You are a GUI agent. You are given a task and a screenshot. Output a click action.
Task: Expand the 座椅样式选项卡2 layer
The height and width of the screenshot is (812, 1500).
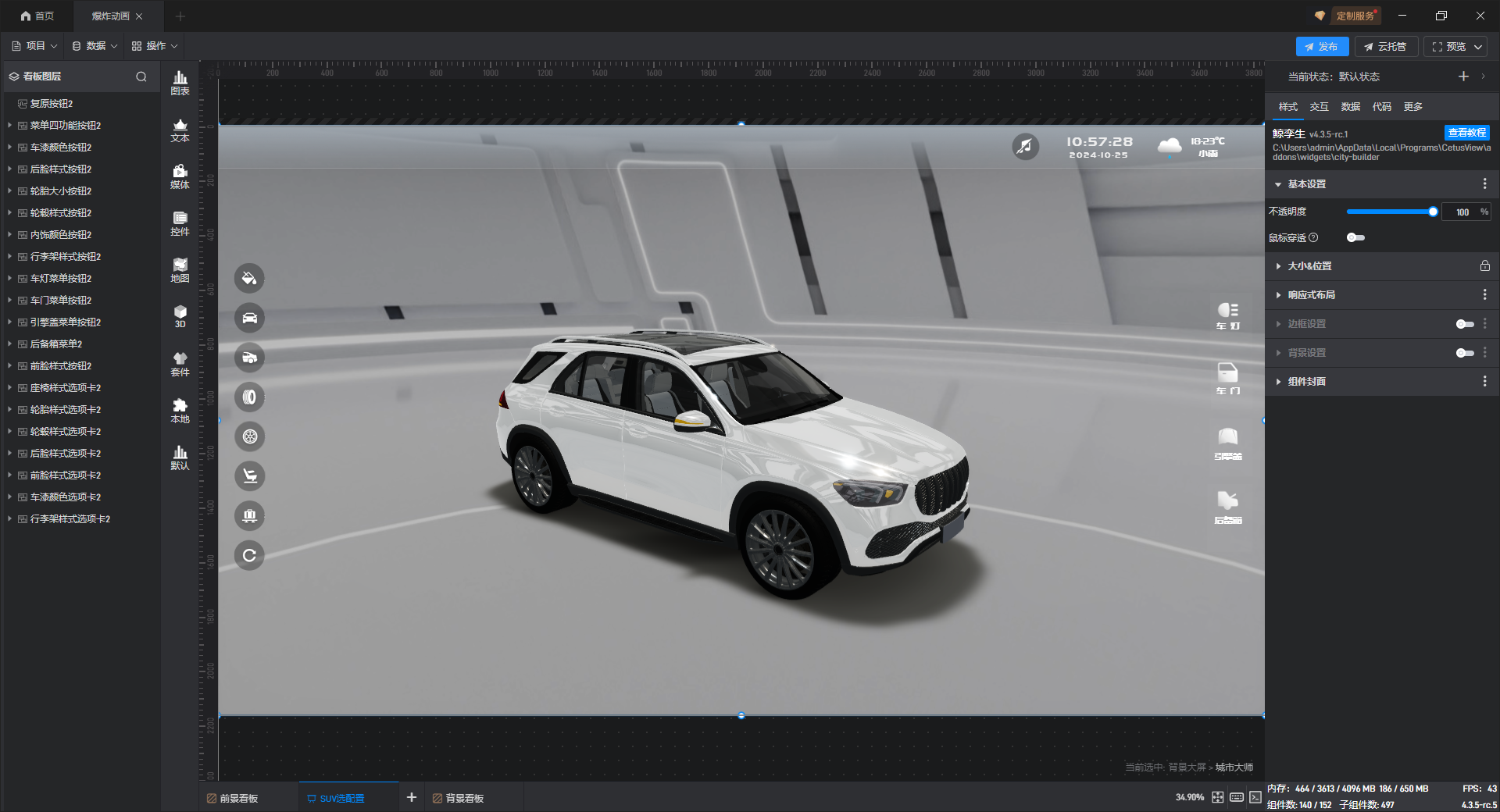(9, 387)
